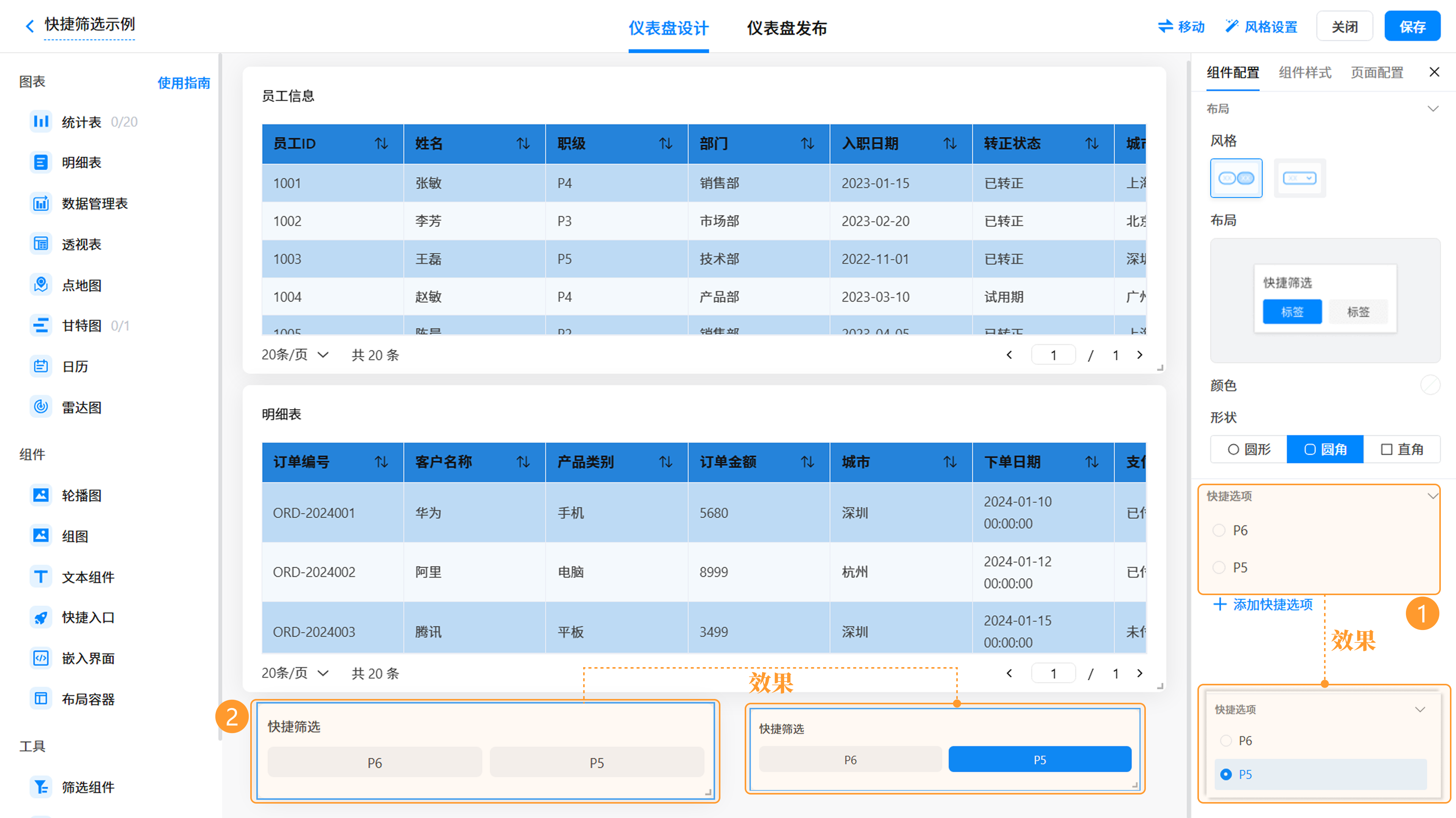The image size is (1456, 818).
Task: Go to previous page in 员工信息 table
Action: click(x=1009, y=355)
